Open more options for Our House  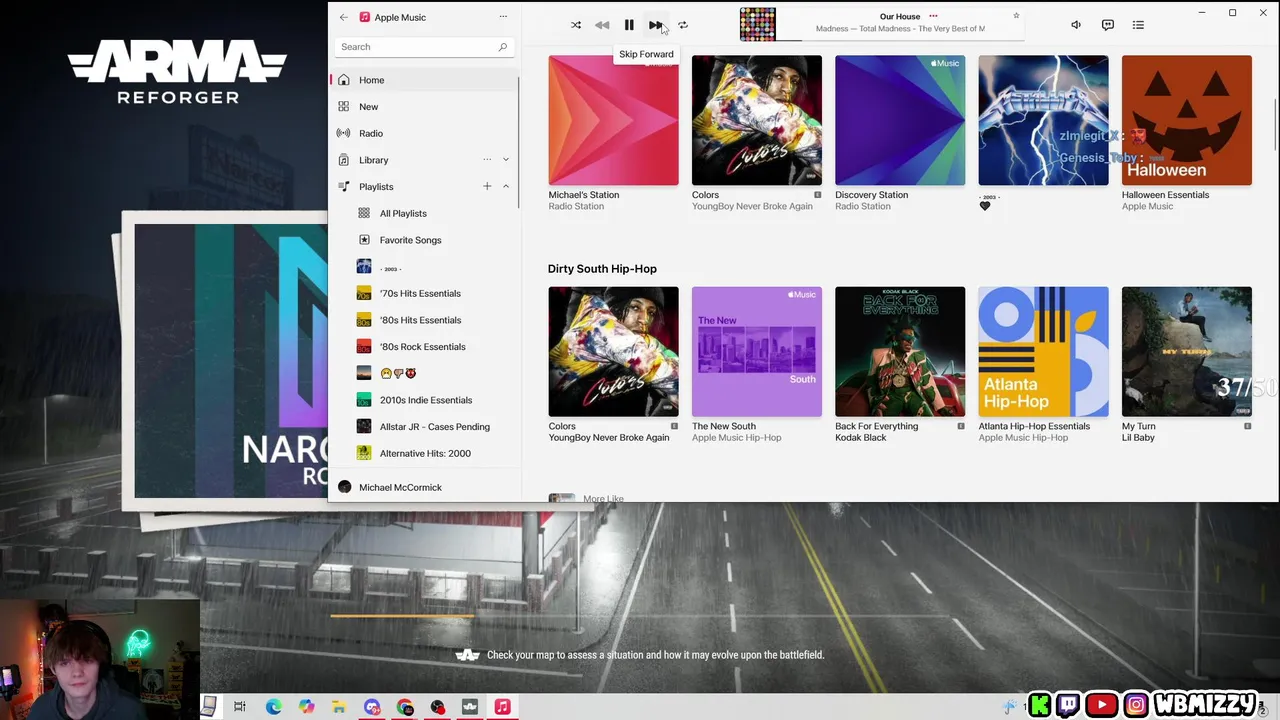pos(933,16)
